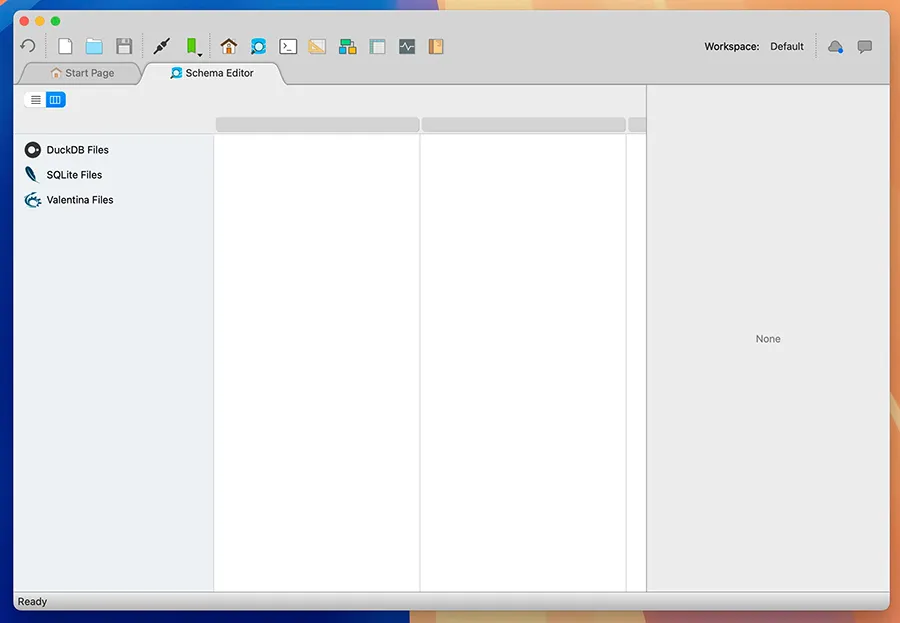Open the Start Page via house toolbar icon

[229, 46]
